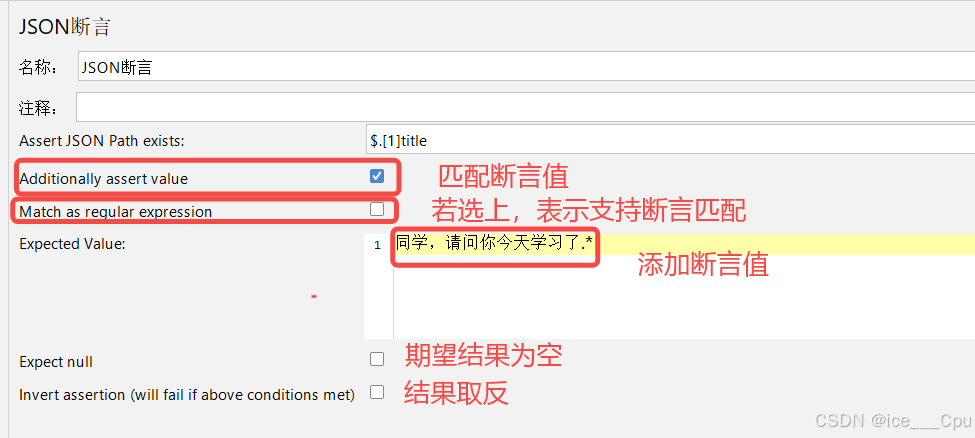Click the JSON断言 panel title
975x438 pixels.
point(65,27)
